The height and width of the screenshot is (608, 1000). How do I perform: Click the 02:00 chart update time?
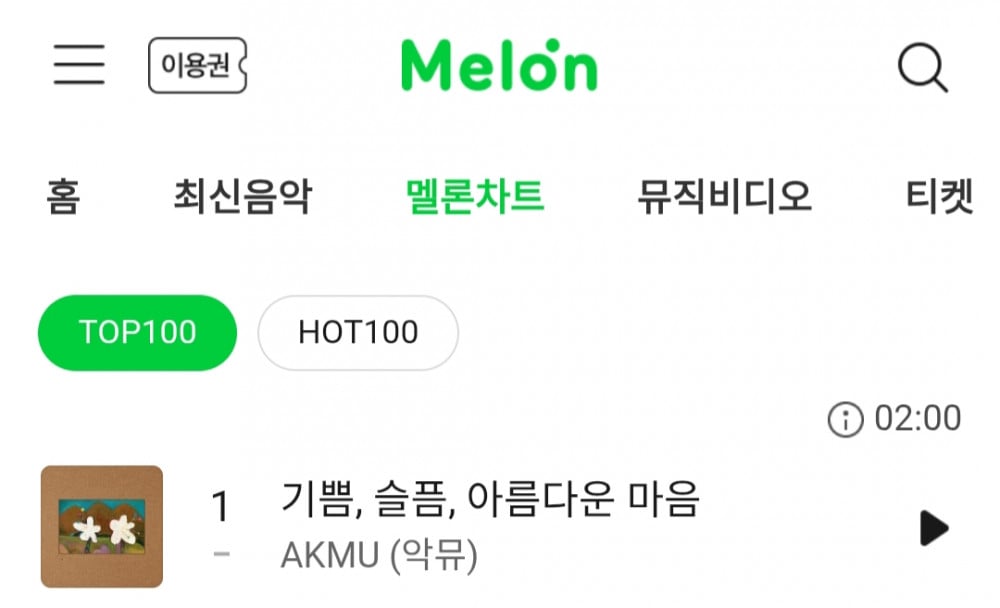[917, 418]
